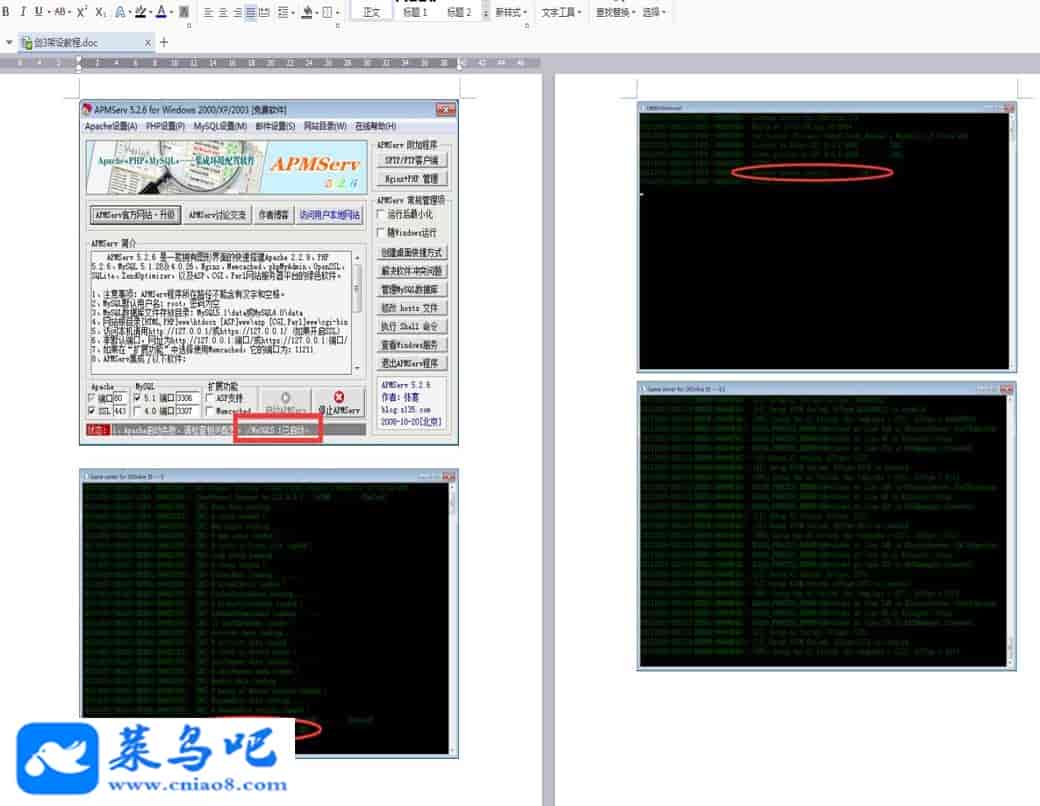Image resolution: width=1040 pixels, height=806 pixels.
Task: Open the MySQL设置 menu in APMServ
Action: click(219, 126)
